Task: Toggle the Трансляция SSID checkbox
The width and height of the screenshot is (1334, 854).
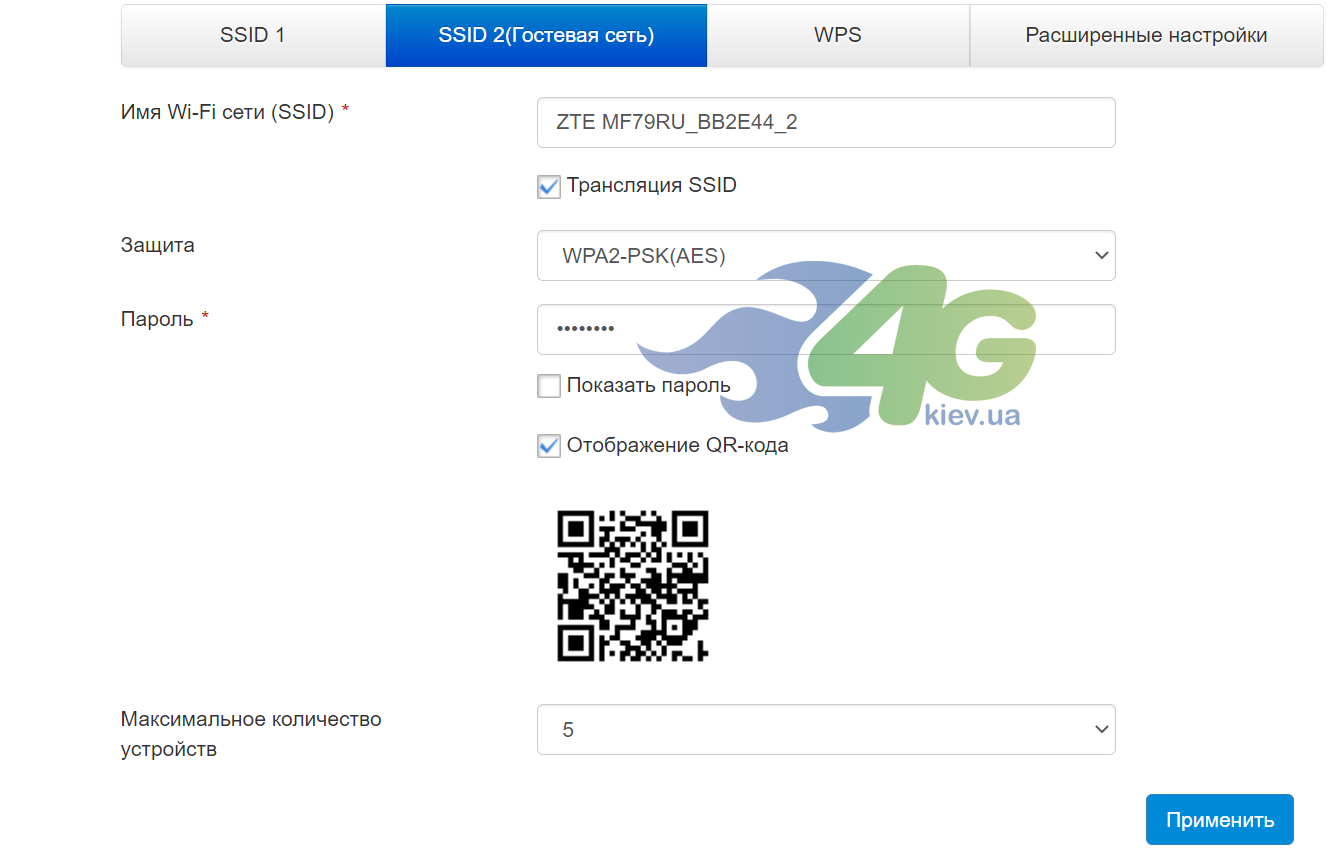Action: [x=549, y=186]
